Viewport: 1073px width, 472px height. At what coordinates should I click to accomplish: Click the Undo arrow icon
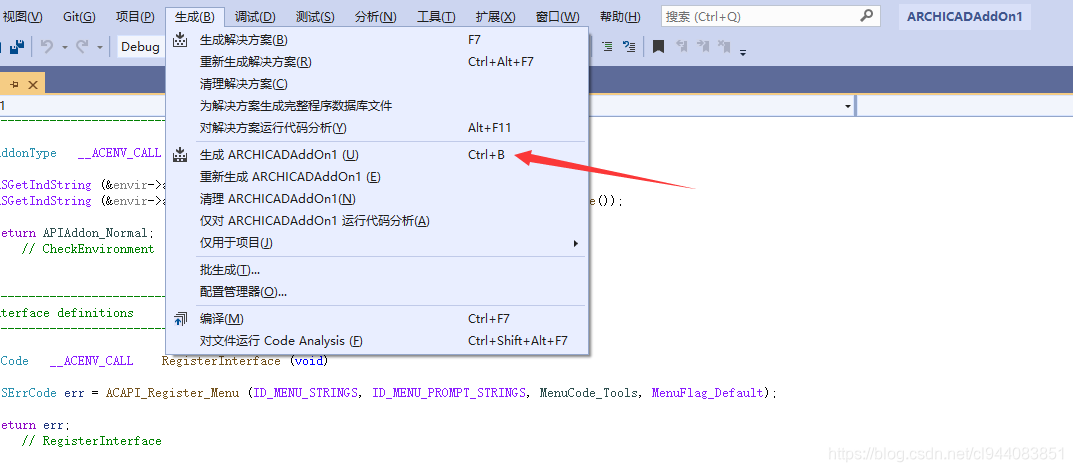[x=47, y=47]
